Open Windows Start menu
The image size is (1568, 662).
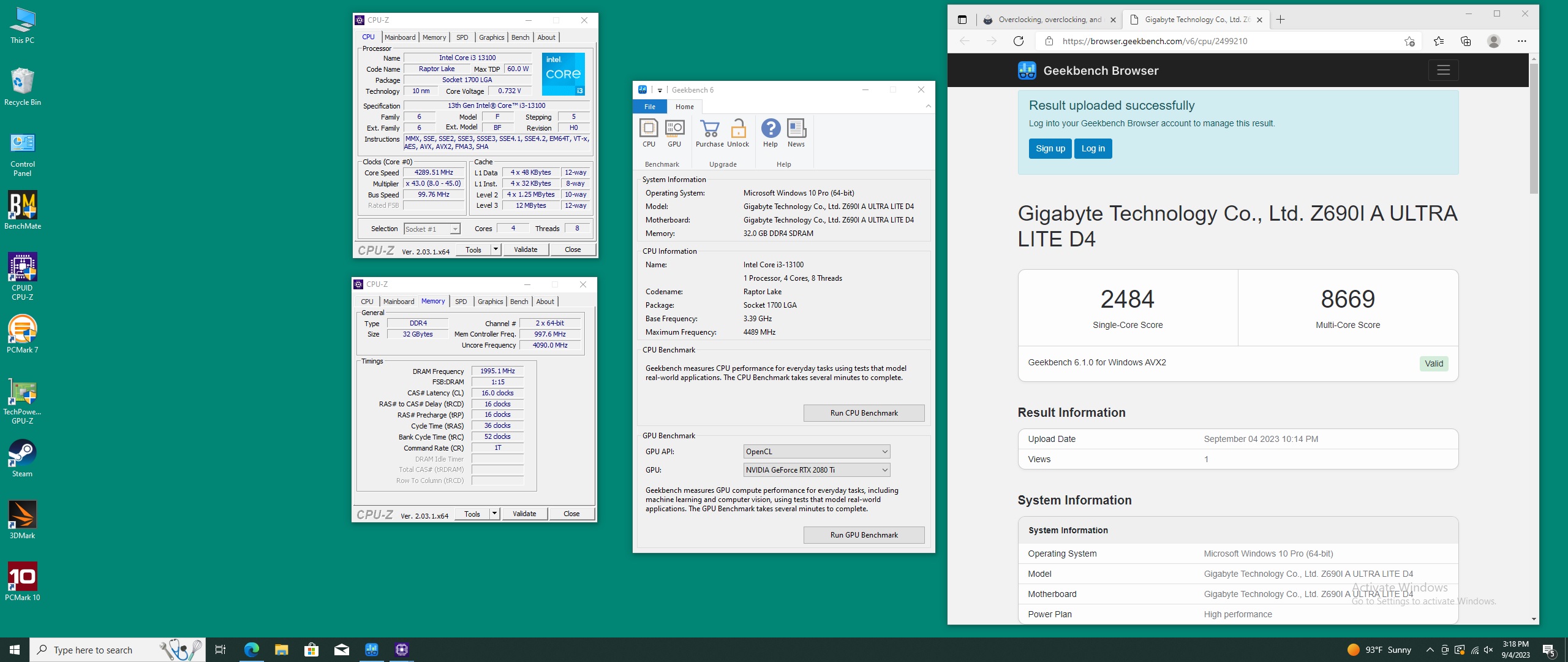click(15, 650)
